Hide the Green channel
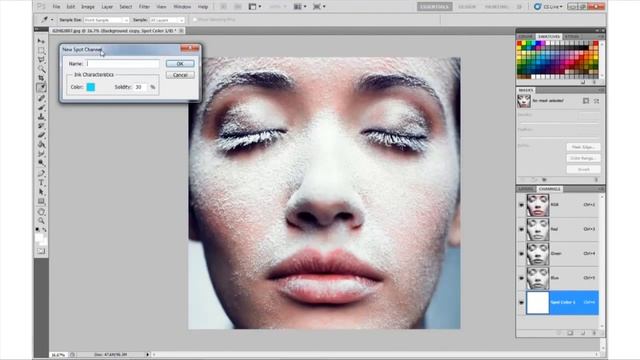640x360 pixels. [x=521, y=253]
